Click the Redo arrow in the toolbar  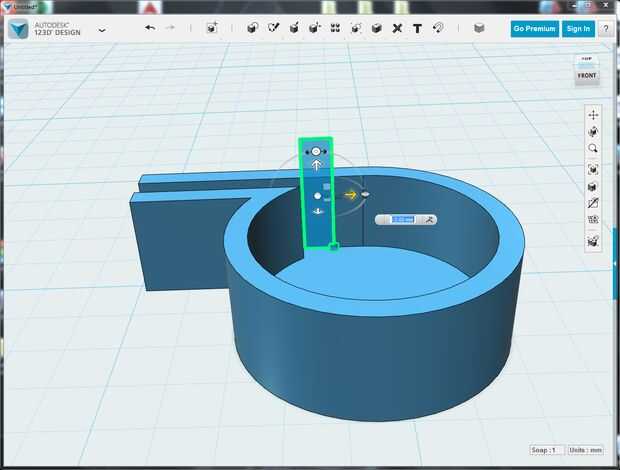(x=170, y=28)
